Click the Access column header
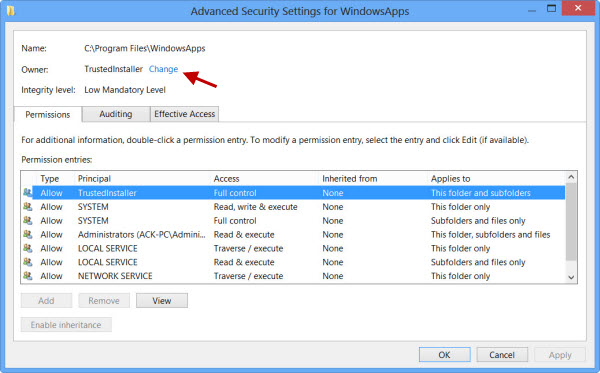Screen dimensions: 600x373 [227, 179]
